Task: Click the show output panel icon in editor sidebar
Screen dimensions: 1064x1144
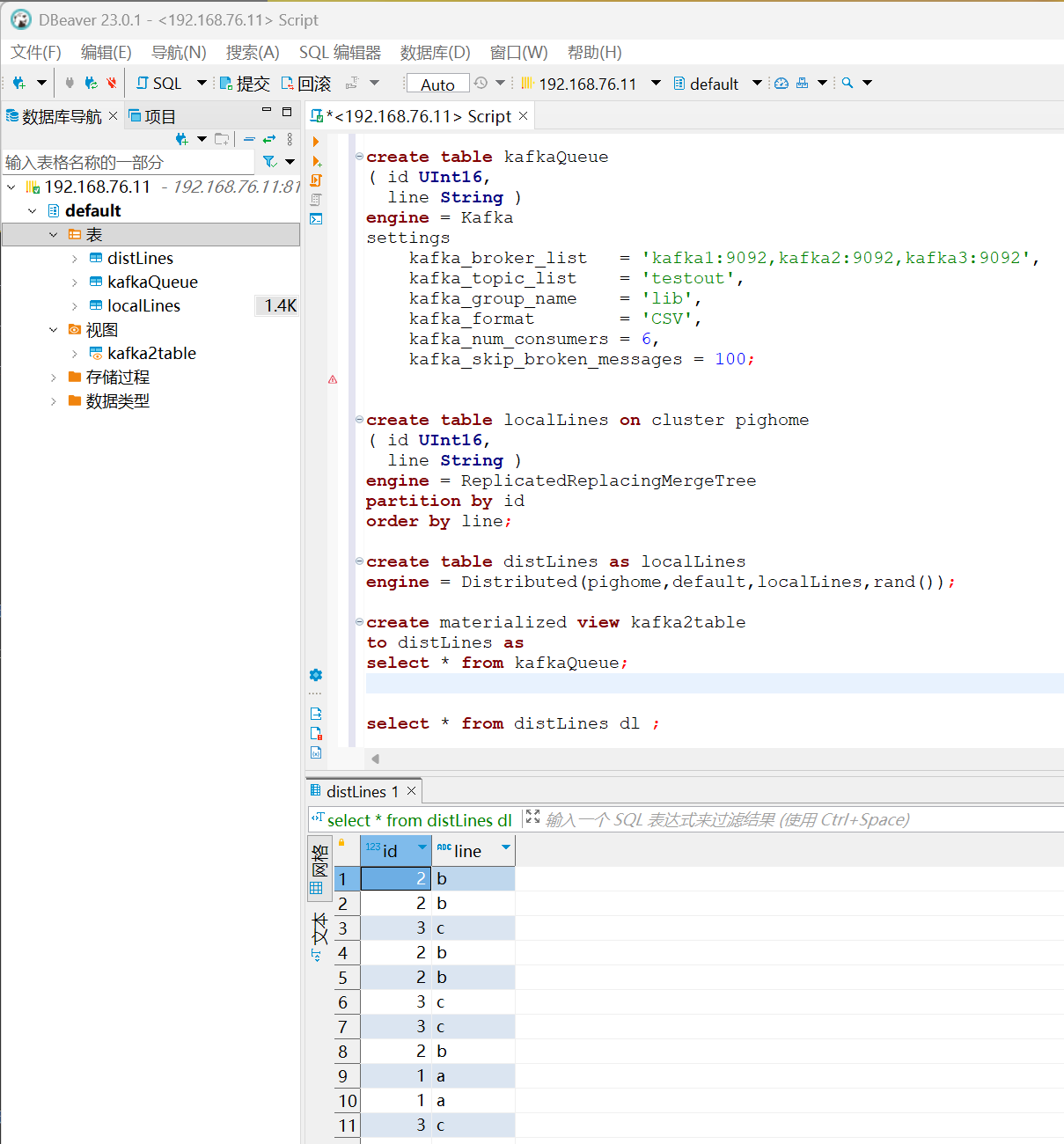Action: 316,714
